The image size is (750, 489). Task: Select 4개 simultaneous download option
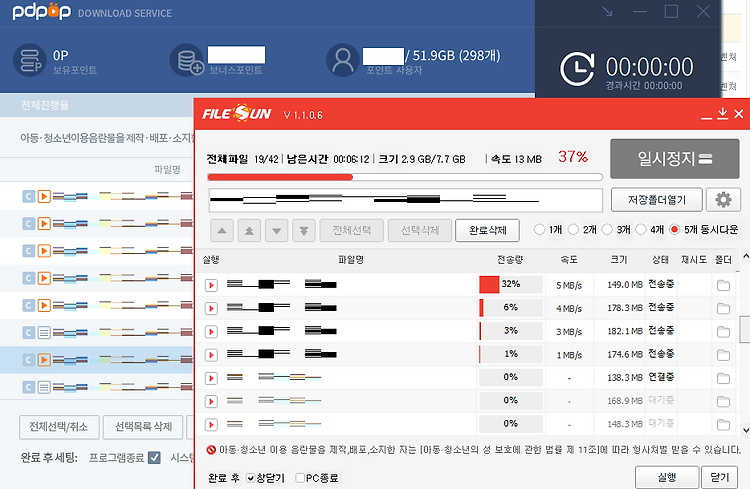click(x=641, y=230)
